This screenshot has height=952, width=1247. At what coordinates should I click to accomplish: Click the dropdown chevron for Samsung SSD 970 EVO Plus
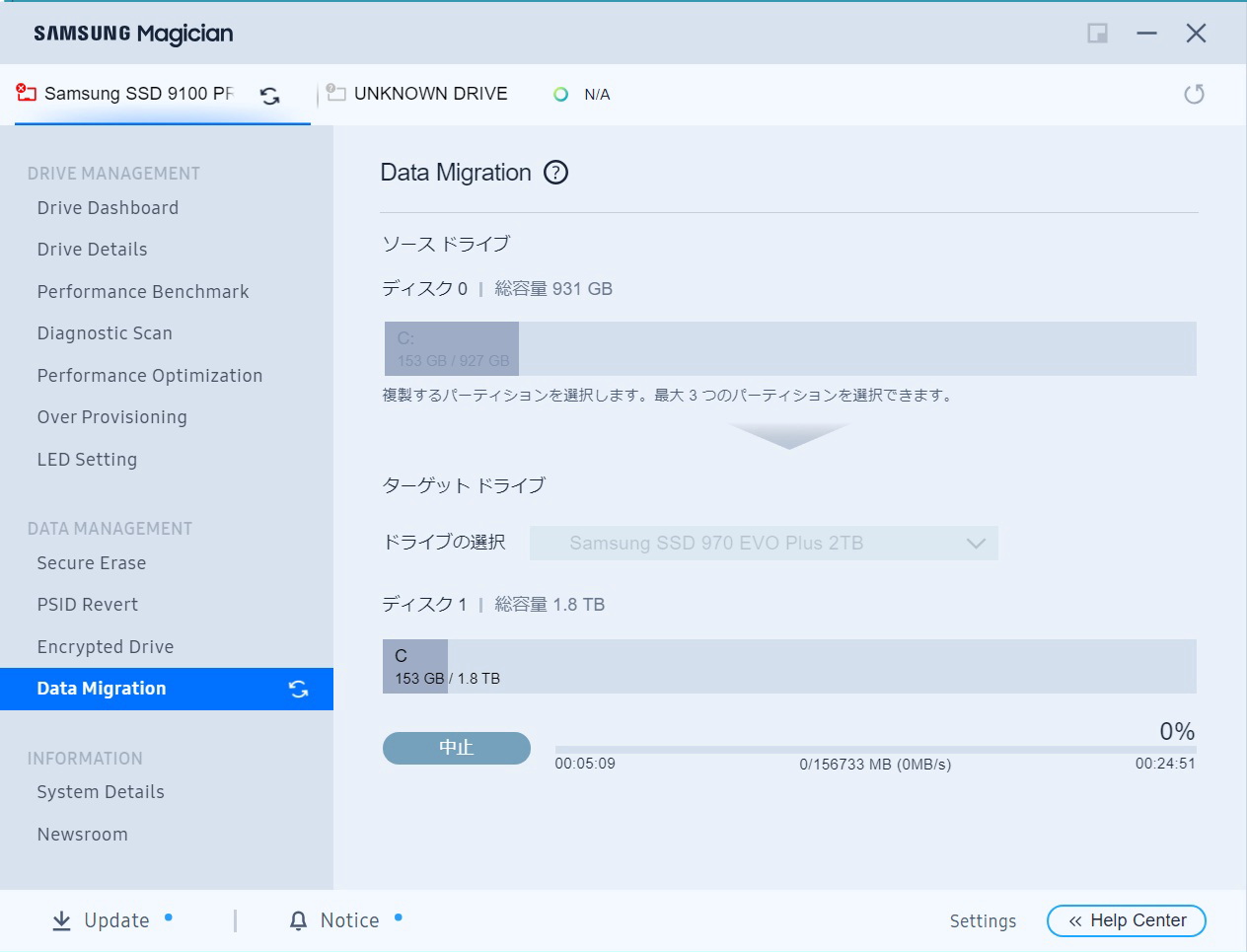tap(976, 544)
